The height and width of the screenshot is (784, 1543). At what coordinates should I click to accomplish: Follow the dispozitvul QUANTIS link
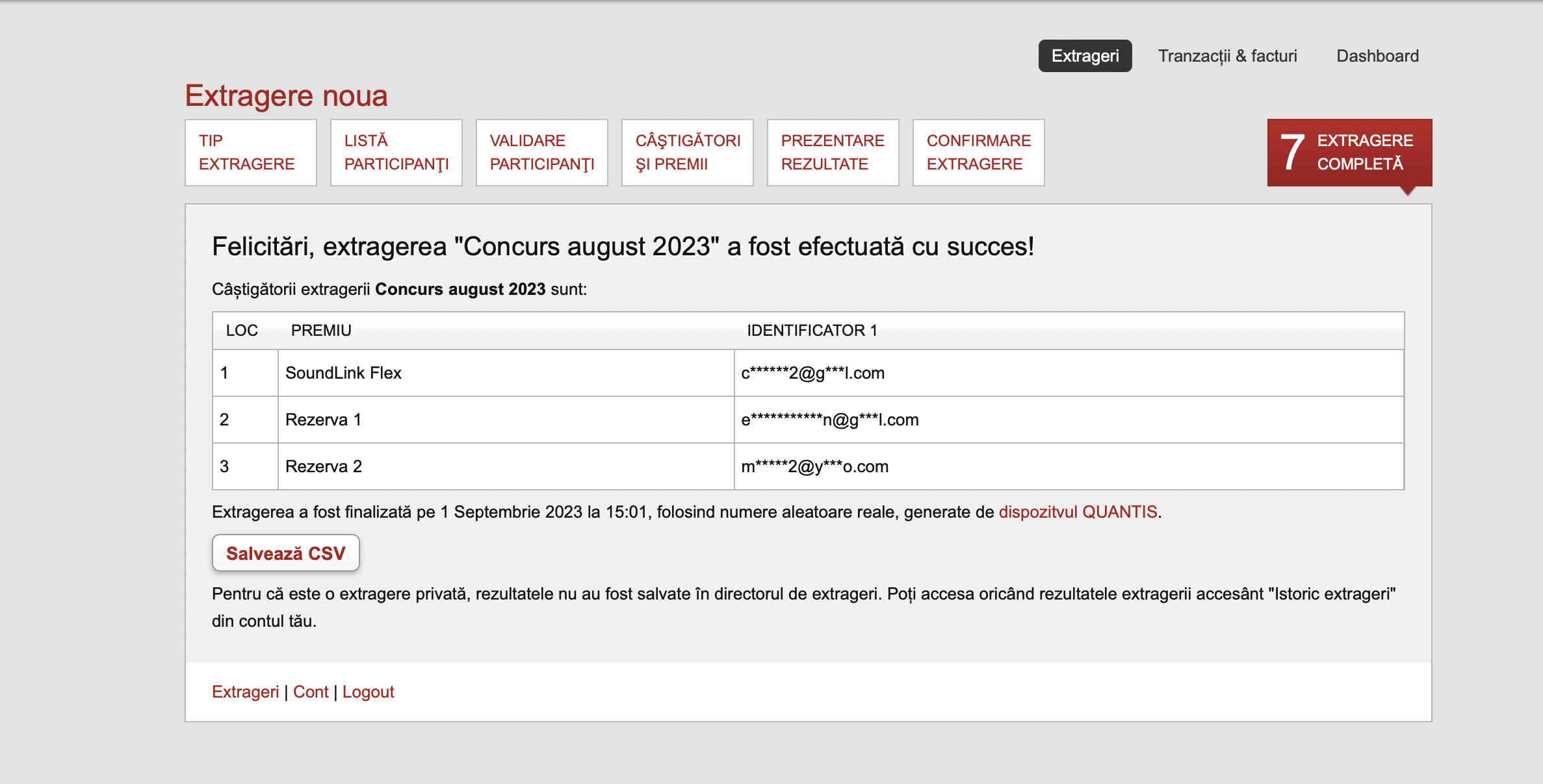pos(1078,512)
